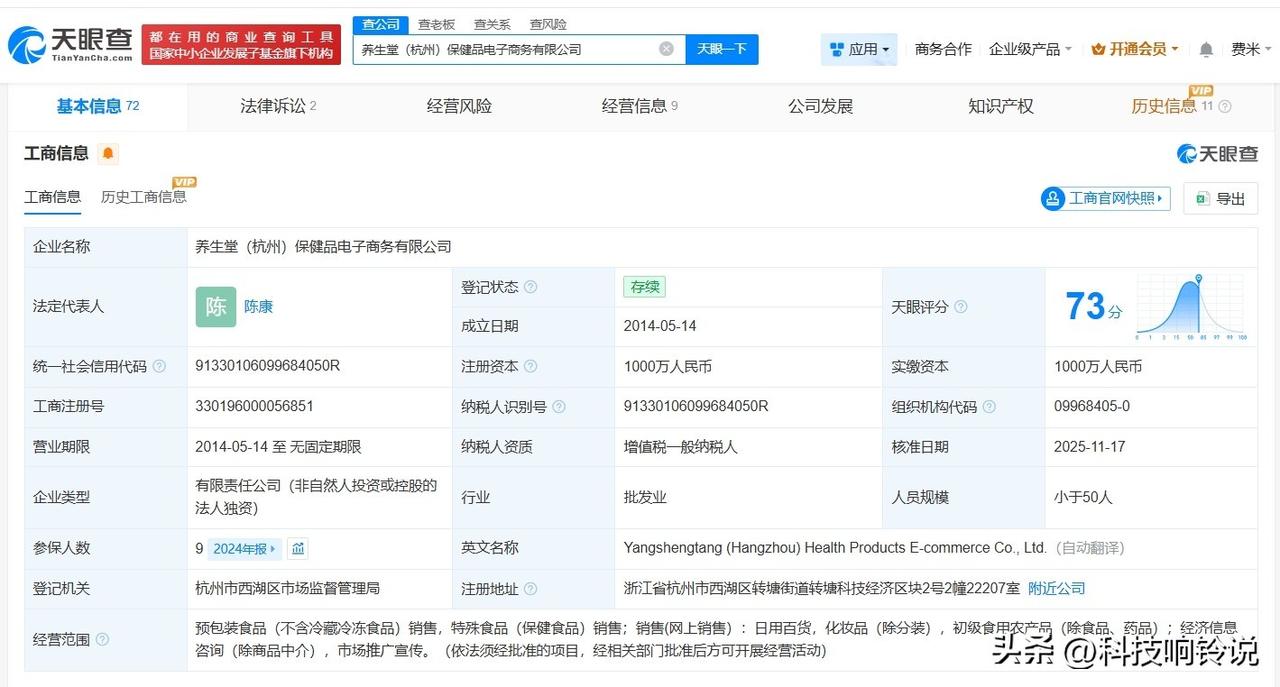Open the 历史工商信息 sub-tab
This screenshot has height=687, width=1280.
(144, 197)
